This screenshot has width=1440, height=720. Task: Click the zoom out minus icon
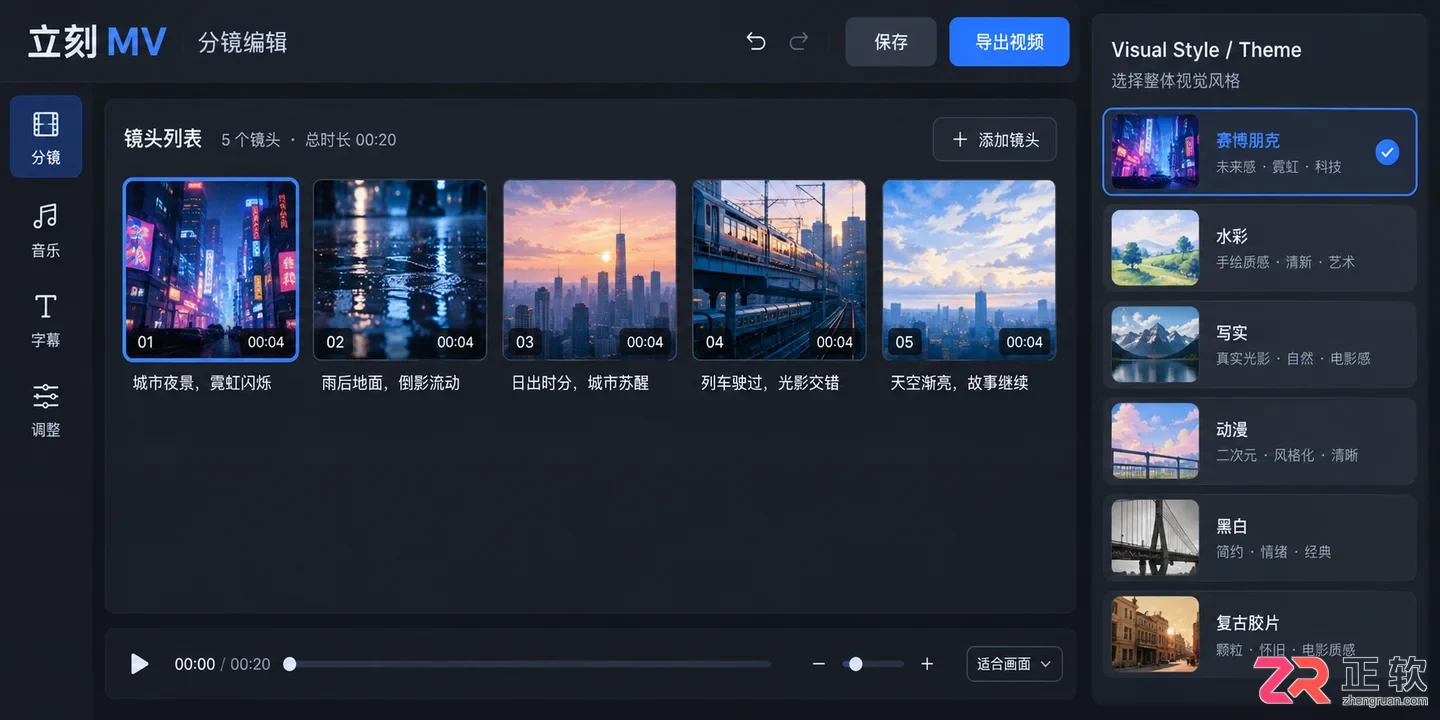[819, 664]
